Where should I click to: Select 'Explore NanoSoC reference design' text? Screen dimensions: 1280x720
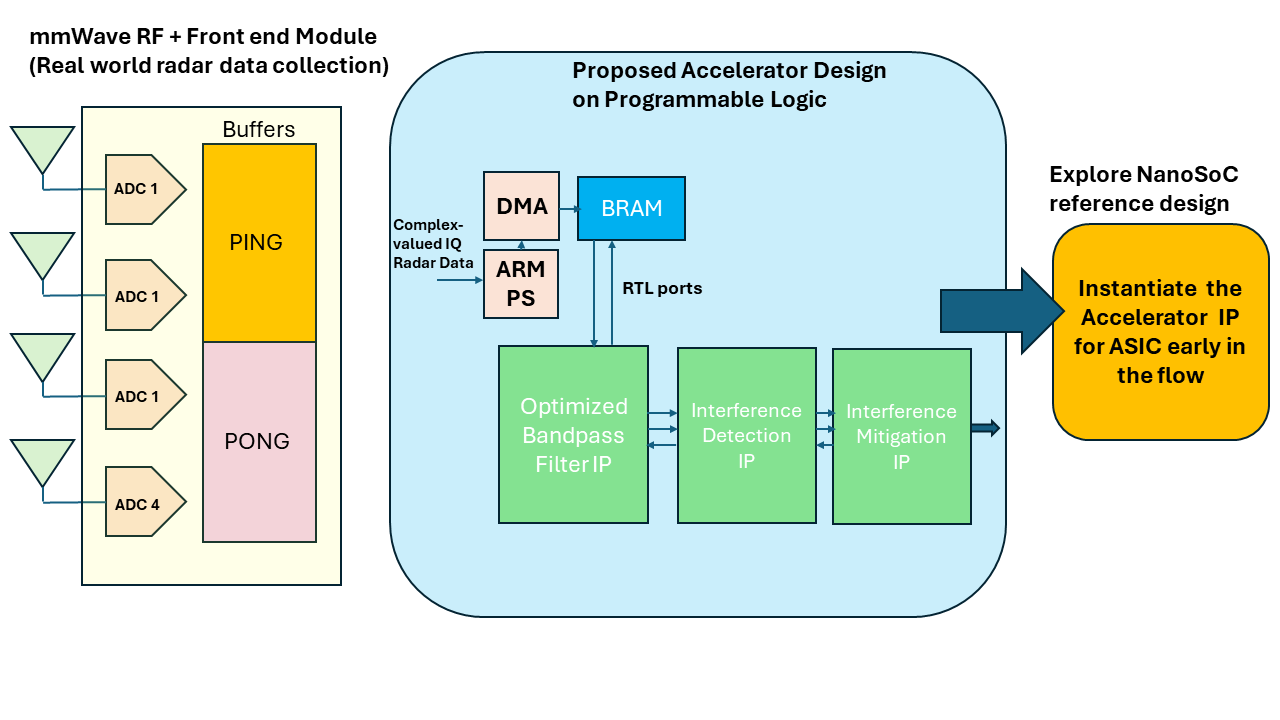tap(1143, 189)
